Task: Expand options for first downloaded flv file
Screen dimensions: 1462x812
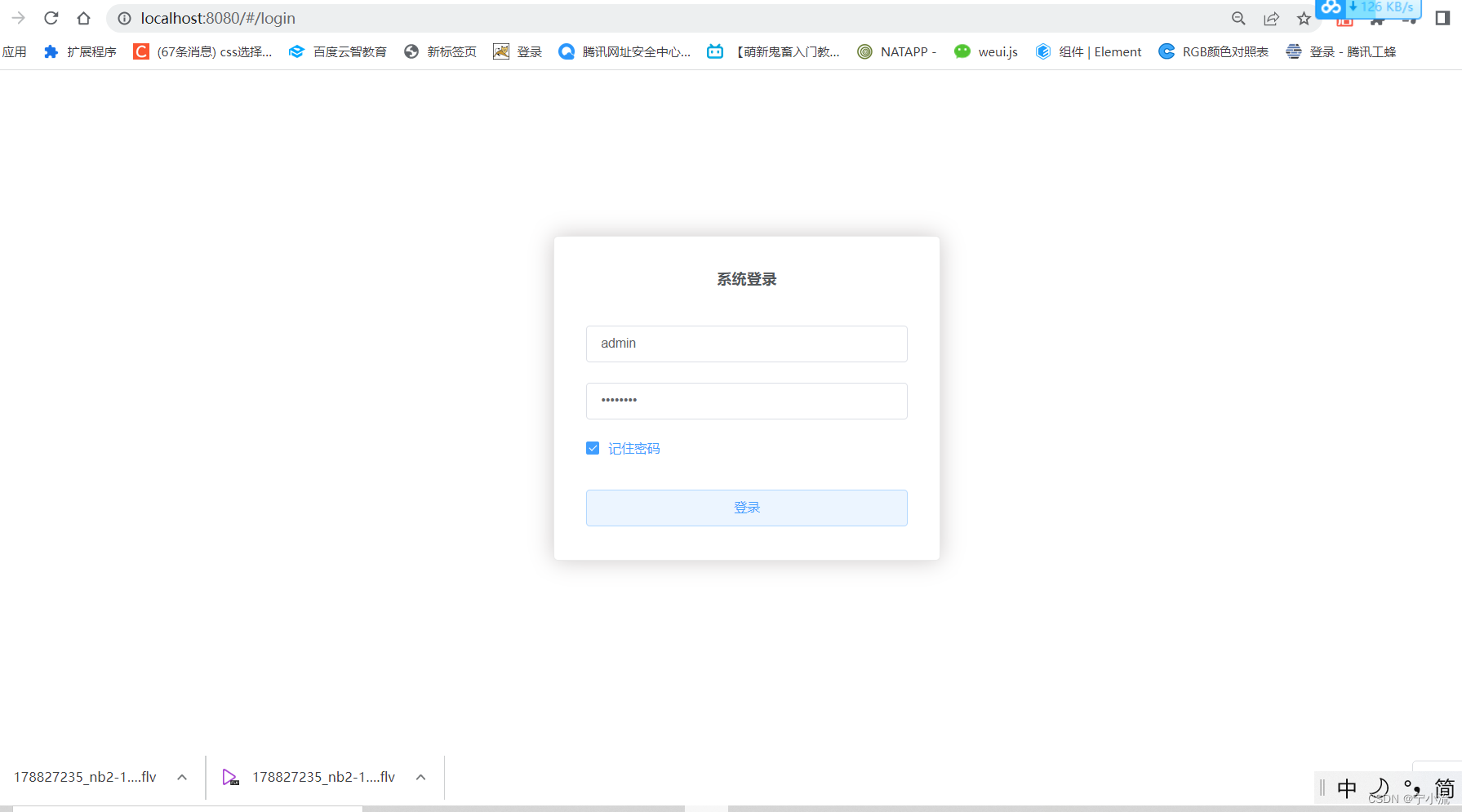Action: (182, 777)
